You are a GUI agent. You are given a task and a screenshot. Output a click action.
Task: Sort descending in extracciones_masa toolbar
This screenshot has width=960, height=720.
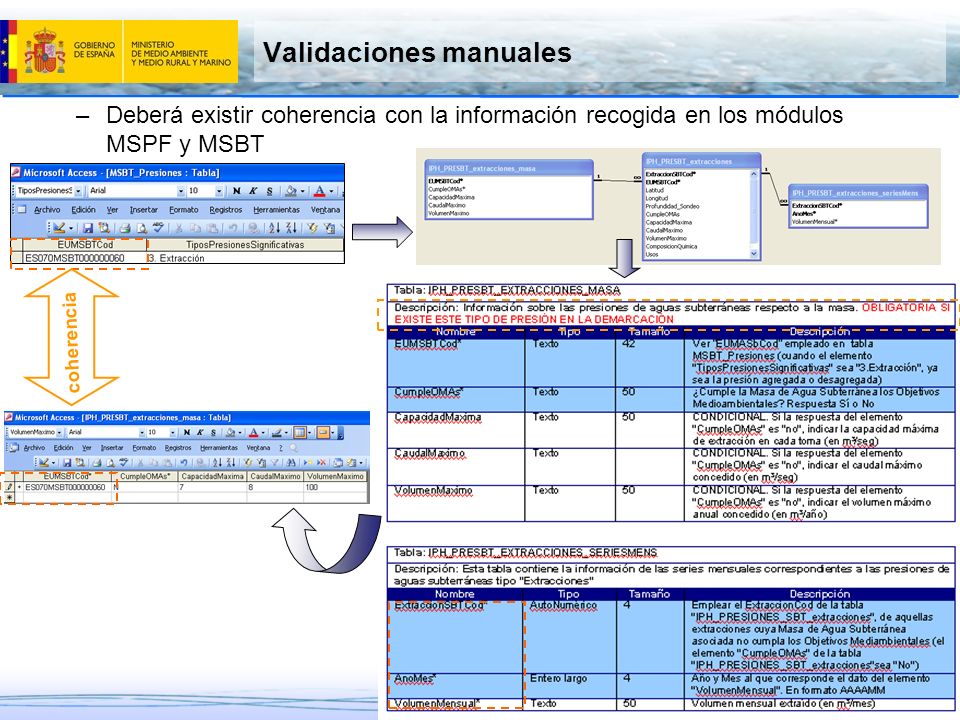click(231, 463)
